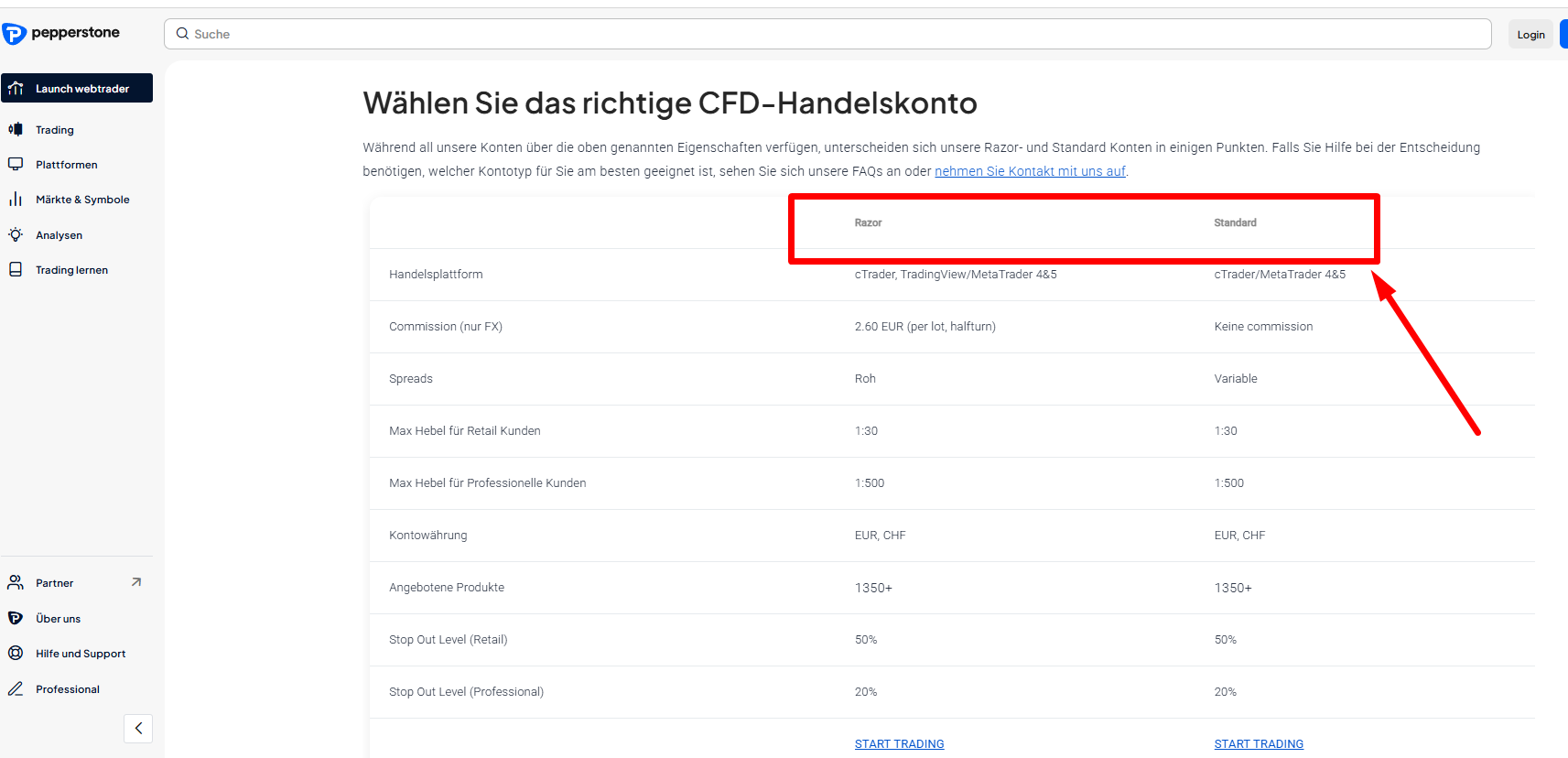Click the Analysen lightbulb icon

pos(16,234)
